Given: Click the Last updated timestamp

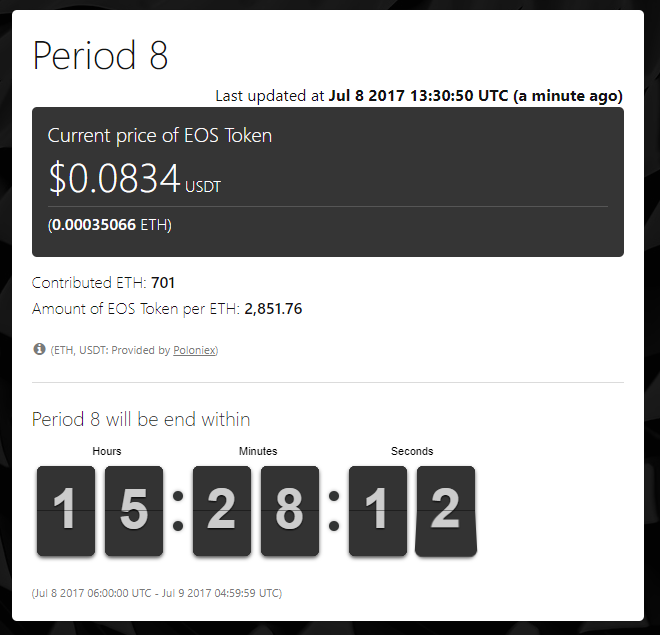Looking at the screenshot, I should click(x=419, y=96).
